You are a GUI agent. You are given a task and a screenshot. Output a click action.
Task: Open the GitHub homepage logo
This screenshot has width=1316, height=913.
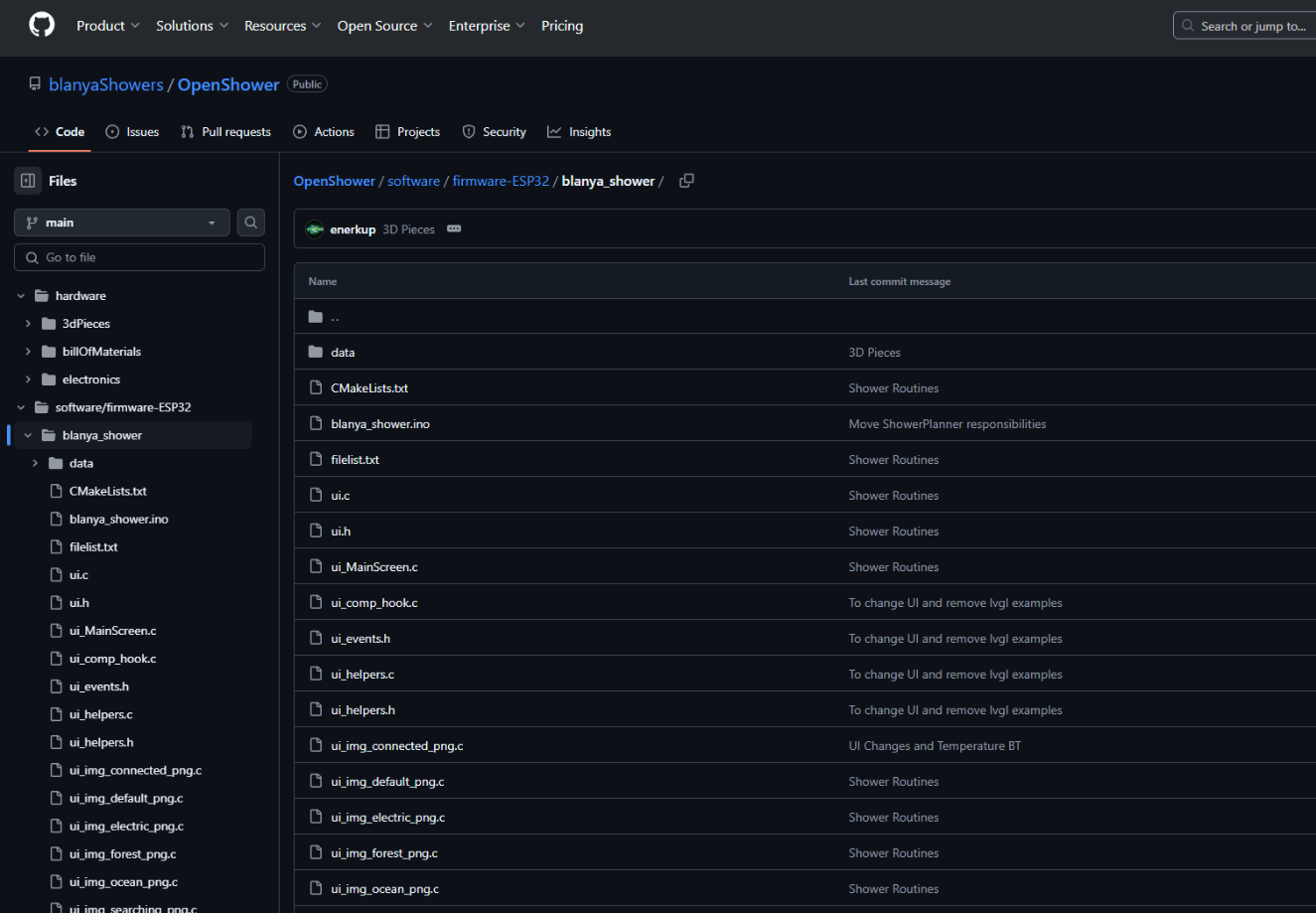(42, 25)
